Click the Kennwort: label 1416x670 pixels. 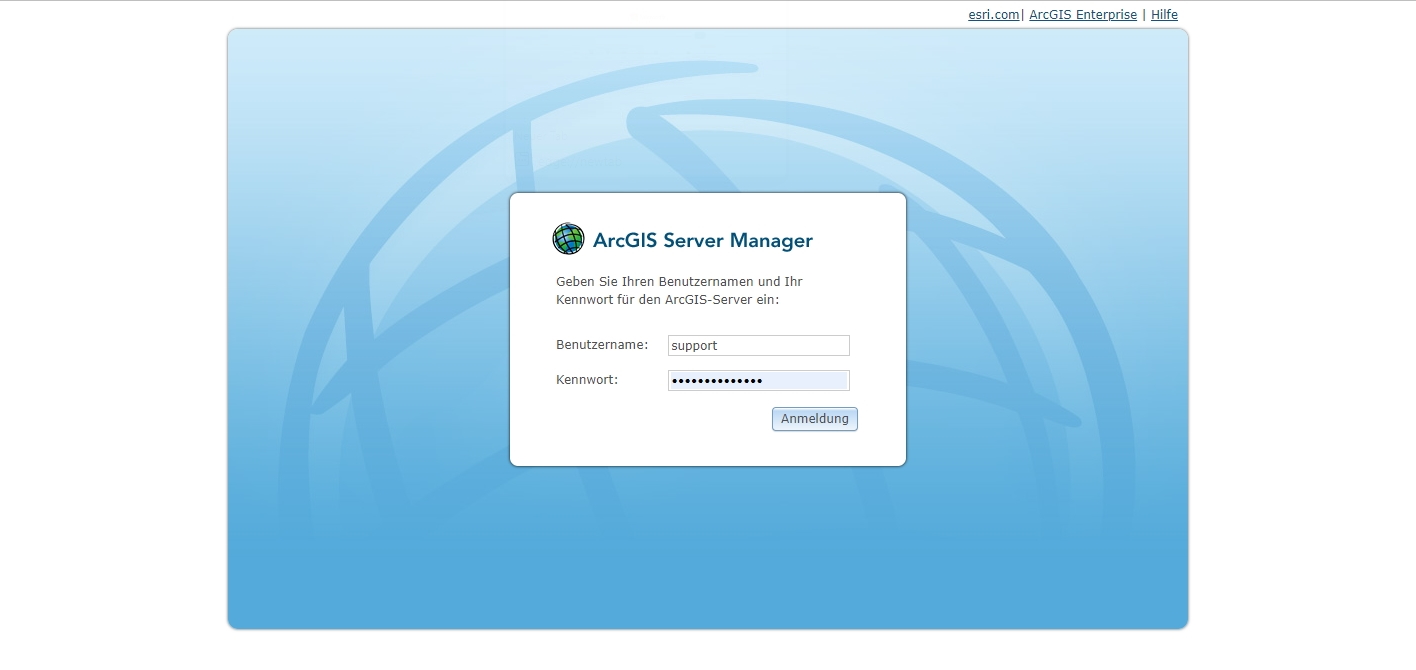587,380
